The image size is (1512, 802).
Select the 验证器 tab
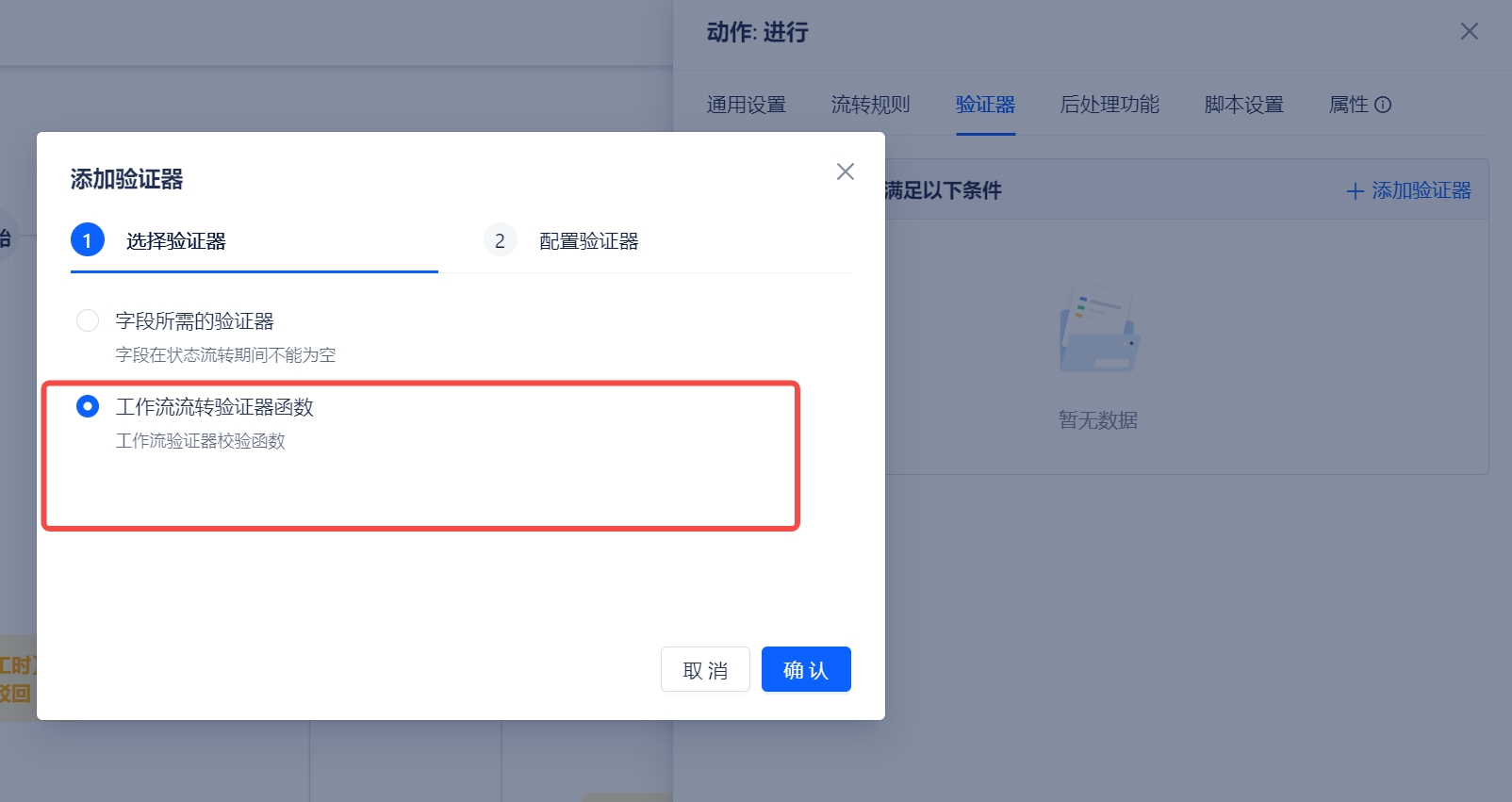(985, 105)
